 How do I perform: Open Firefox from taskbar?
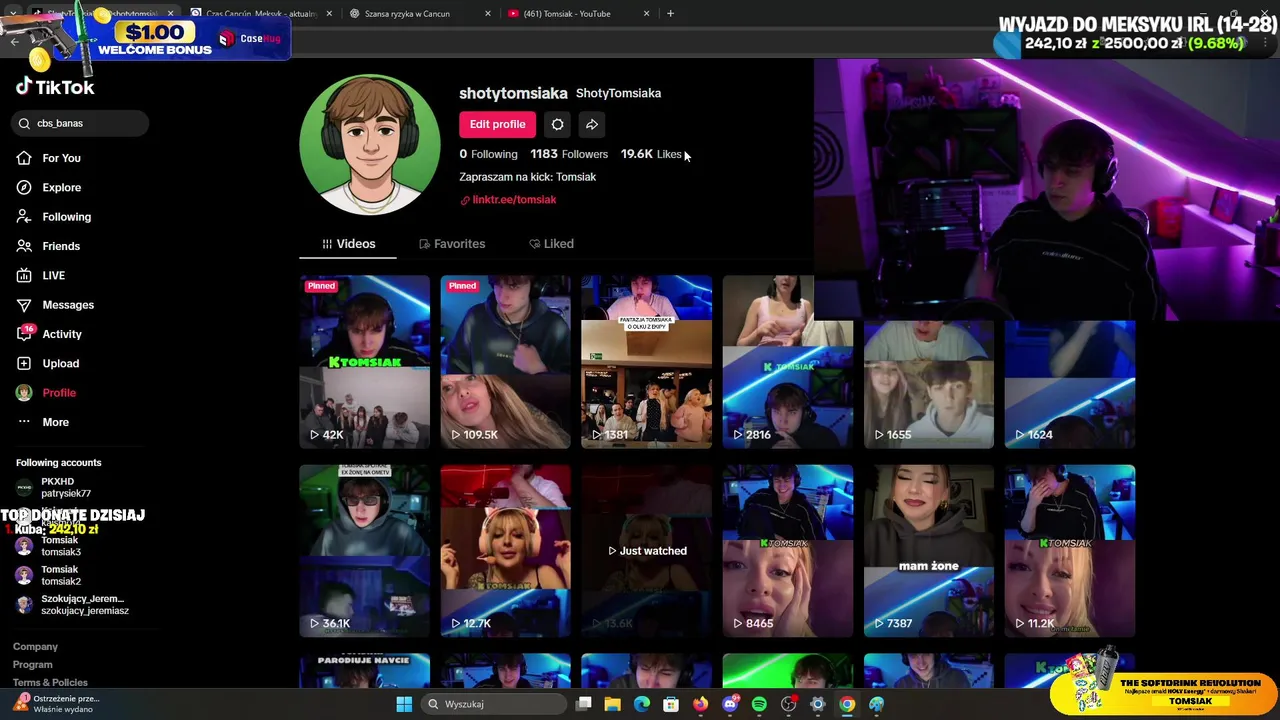(x=700, y=704)
